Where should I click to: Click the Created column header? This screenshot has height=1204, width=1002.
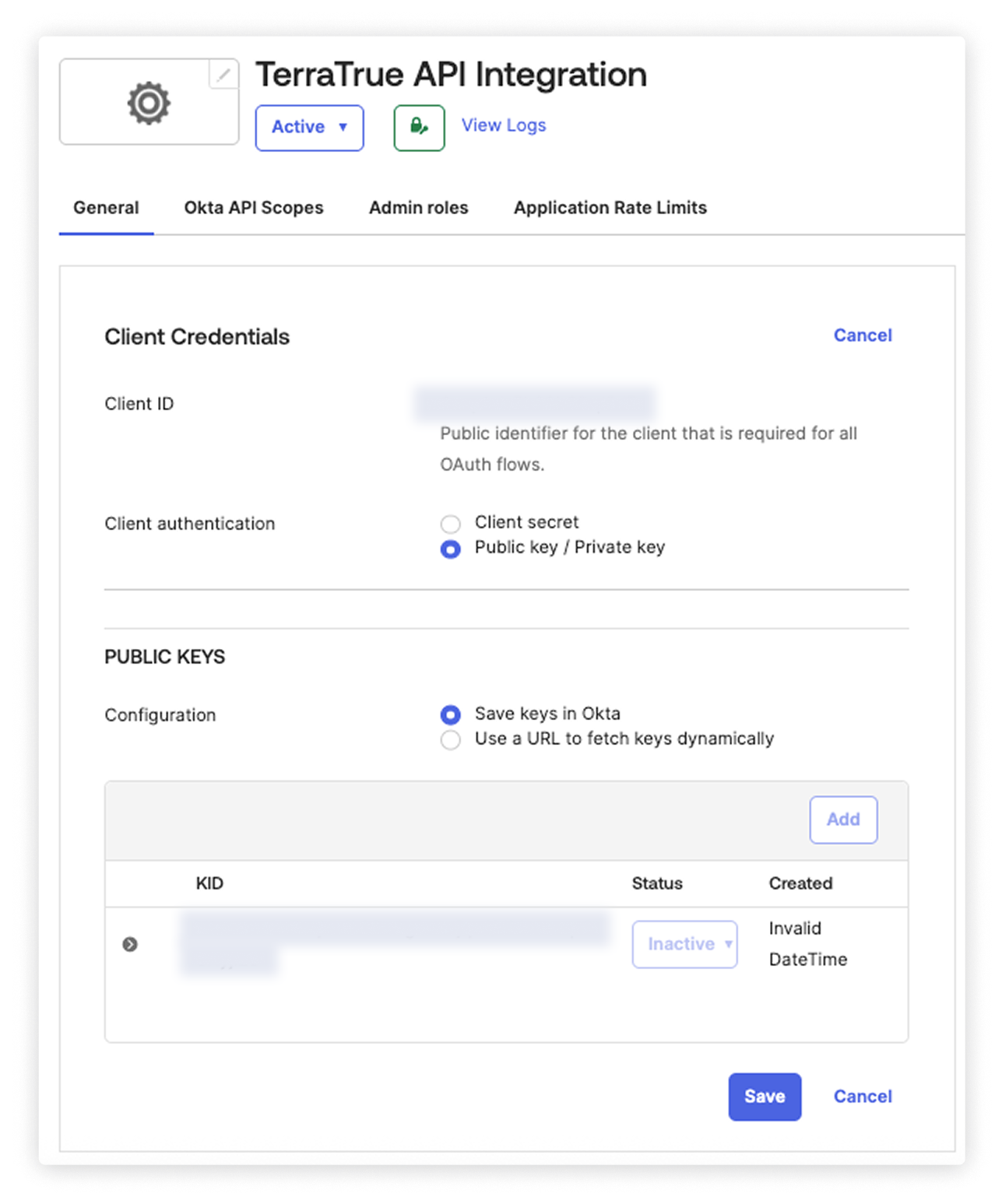801,883
